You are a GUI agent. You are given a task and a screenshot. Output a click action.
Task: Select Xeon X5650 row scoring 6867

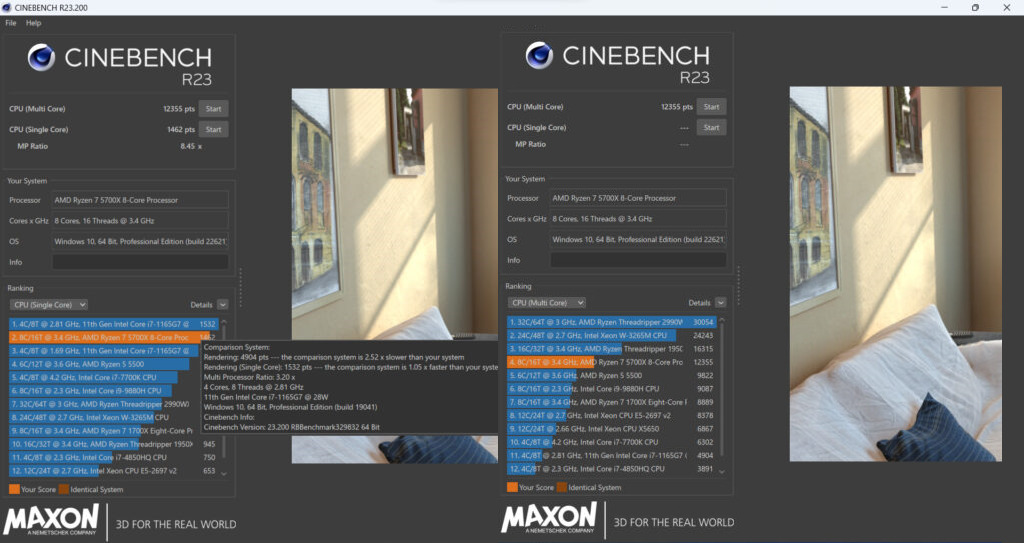click(x=611, y=429)
